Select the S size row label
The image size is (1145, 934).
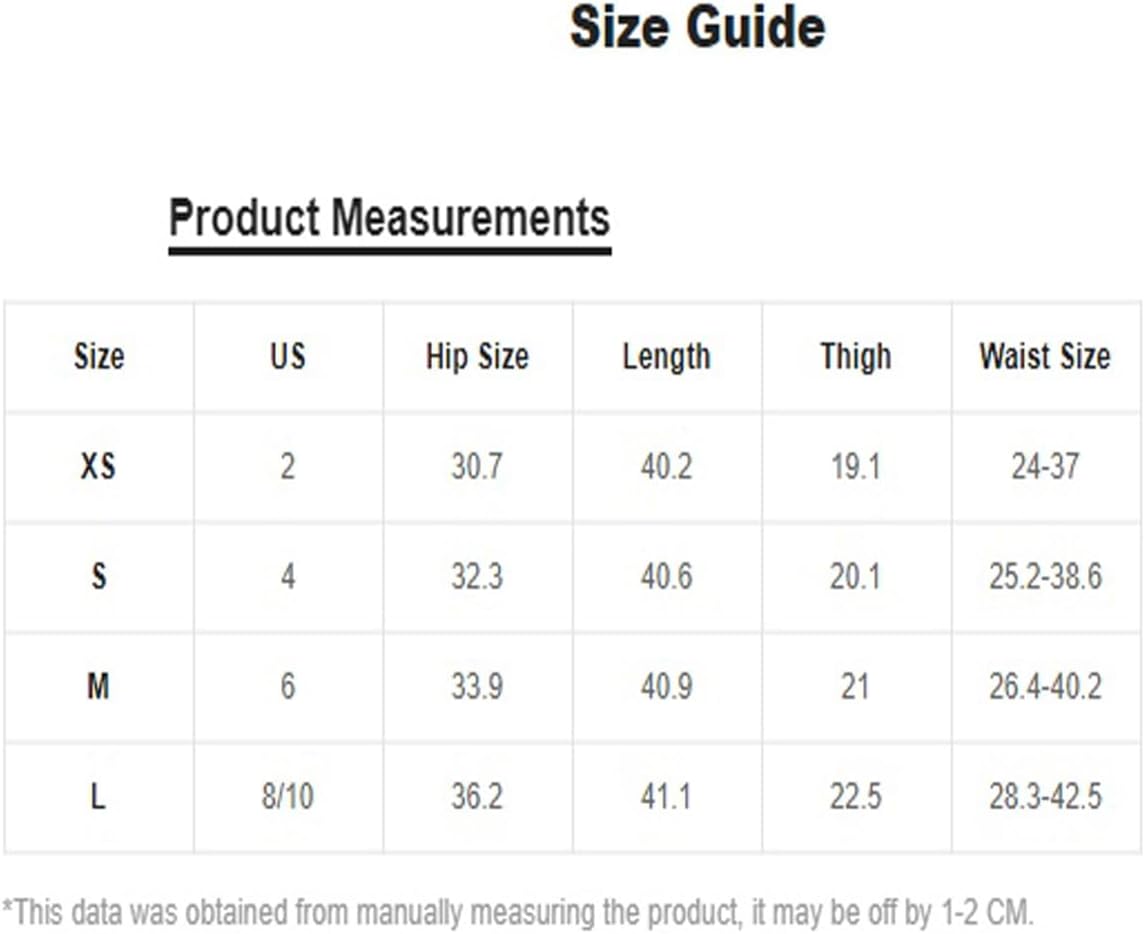(x=99, y=576)
